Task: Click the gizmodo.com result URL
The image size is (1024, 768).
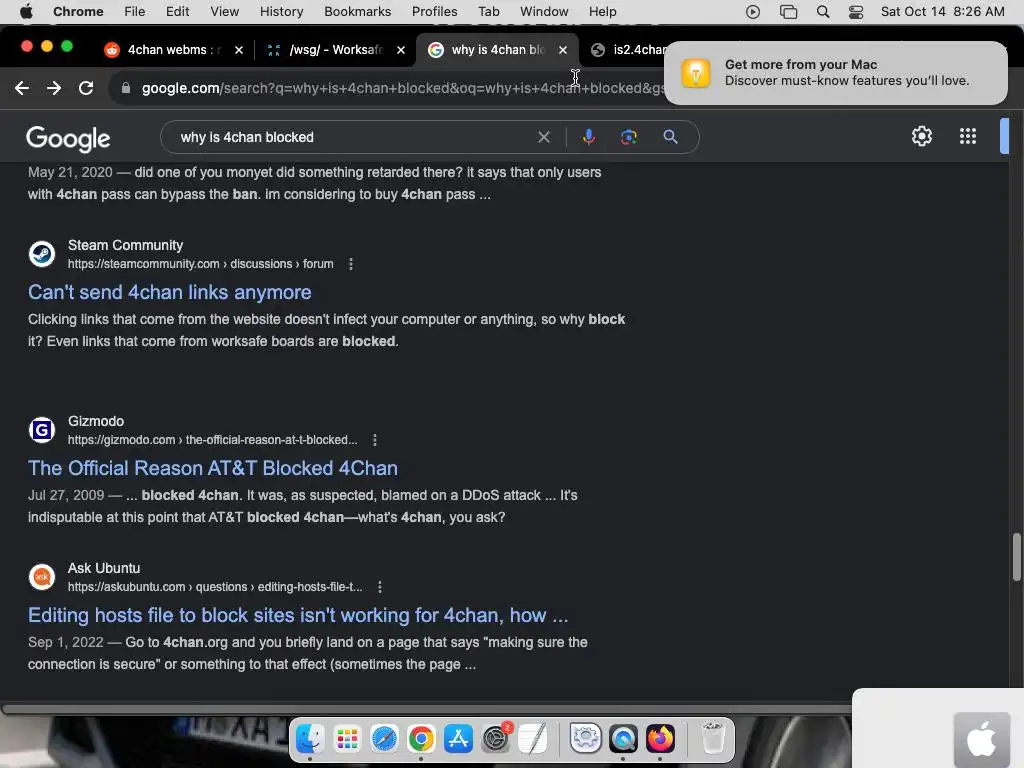Action: 213,440
